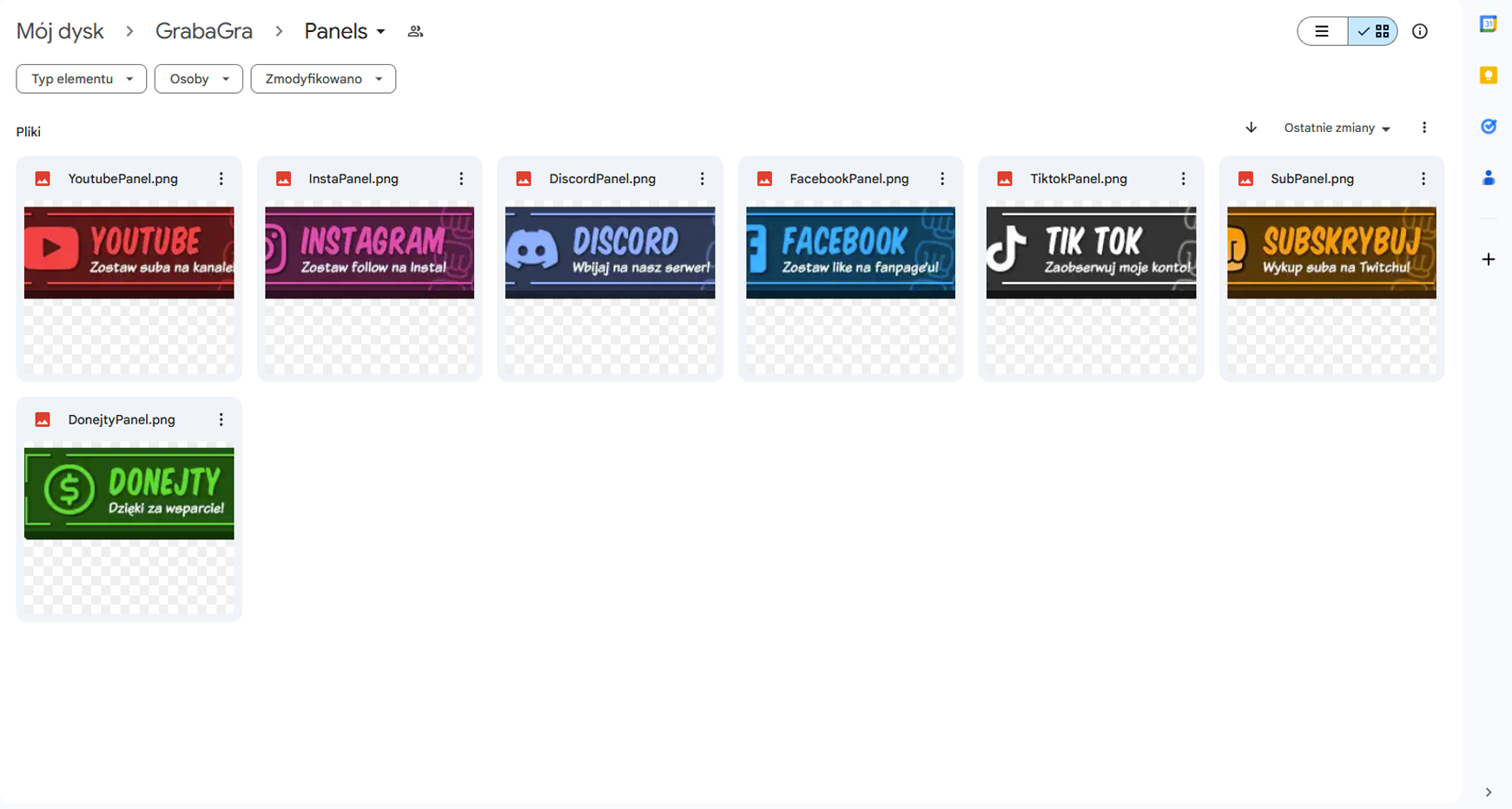Open more options for DonejtyPanel.png
Image resolution: width=1512 pixels, height=809 pixels.
pyautogui.click(x=221, y=419)
